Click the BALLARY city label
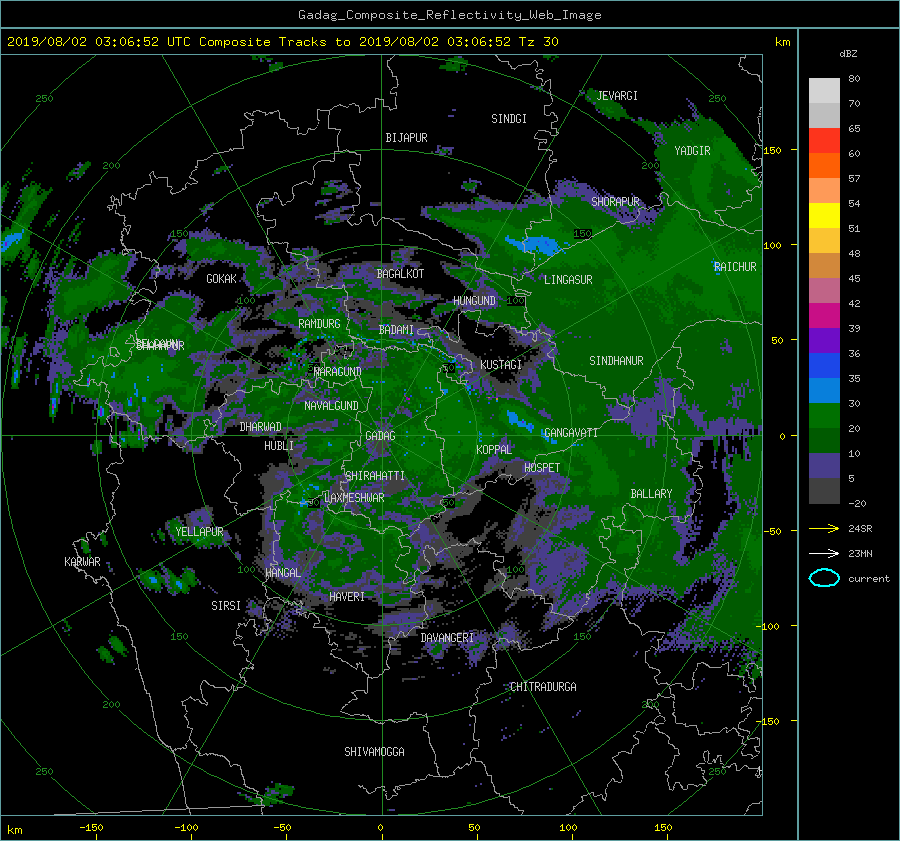The image size is (900, 841). click(651, 494)
